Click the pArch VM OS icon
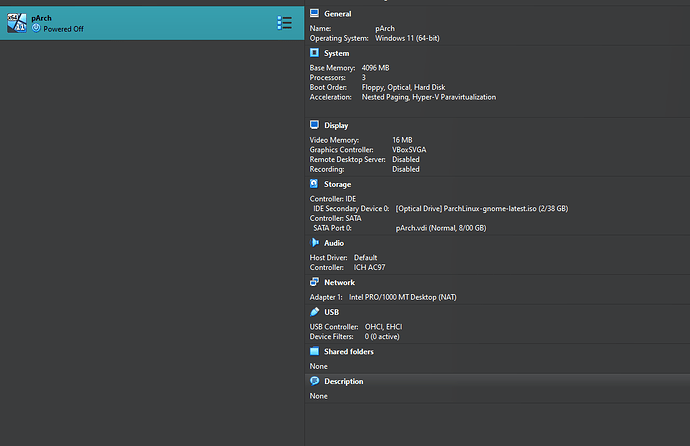Viewport: 690px width, 446px height. click(17, 23)
